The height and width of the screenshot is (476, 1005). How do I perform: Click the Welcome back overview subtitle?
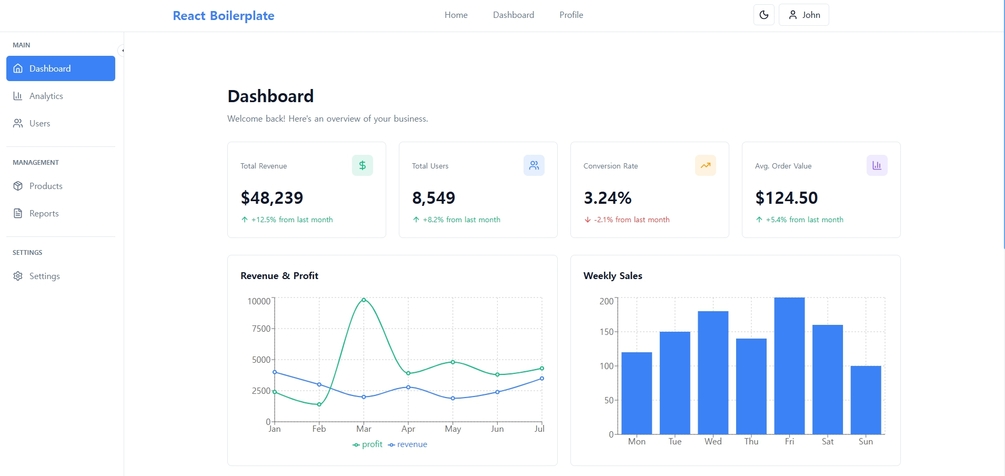[328, 119]
